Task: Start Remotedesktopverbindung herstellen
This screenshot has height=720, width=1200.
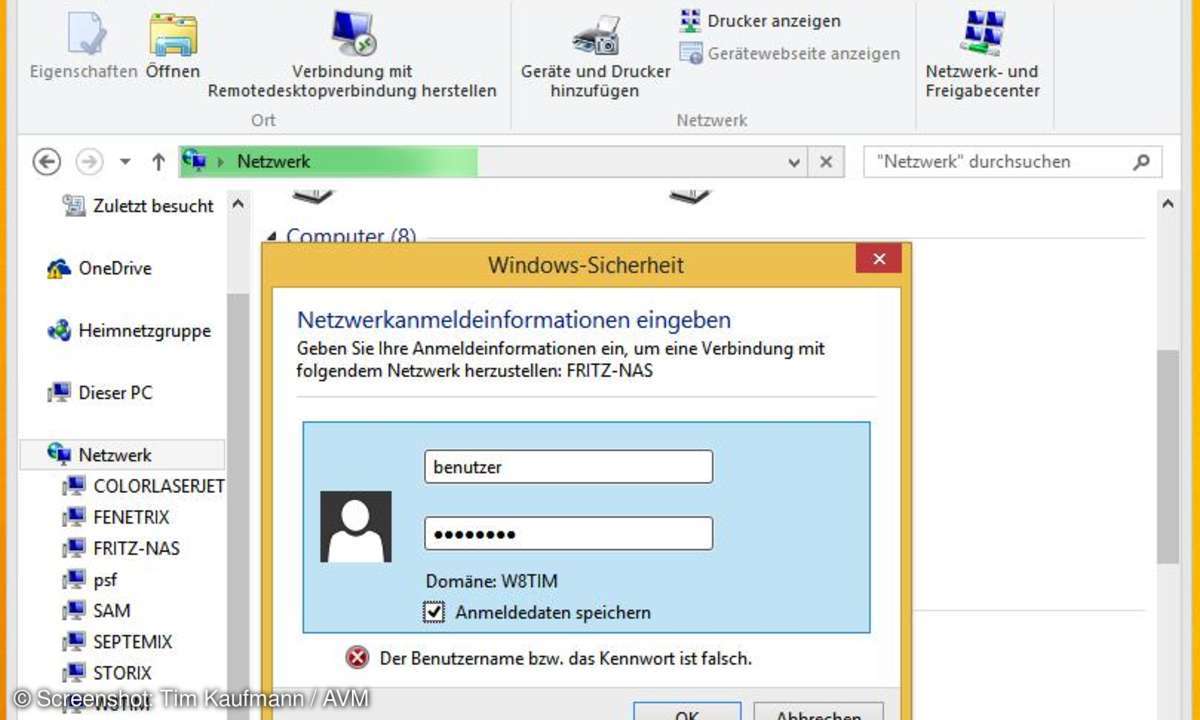Action: 352,34
